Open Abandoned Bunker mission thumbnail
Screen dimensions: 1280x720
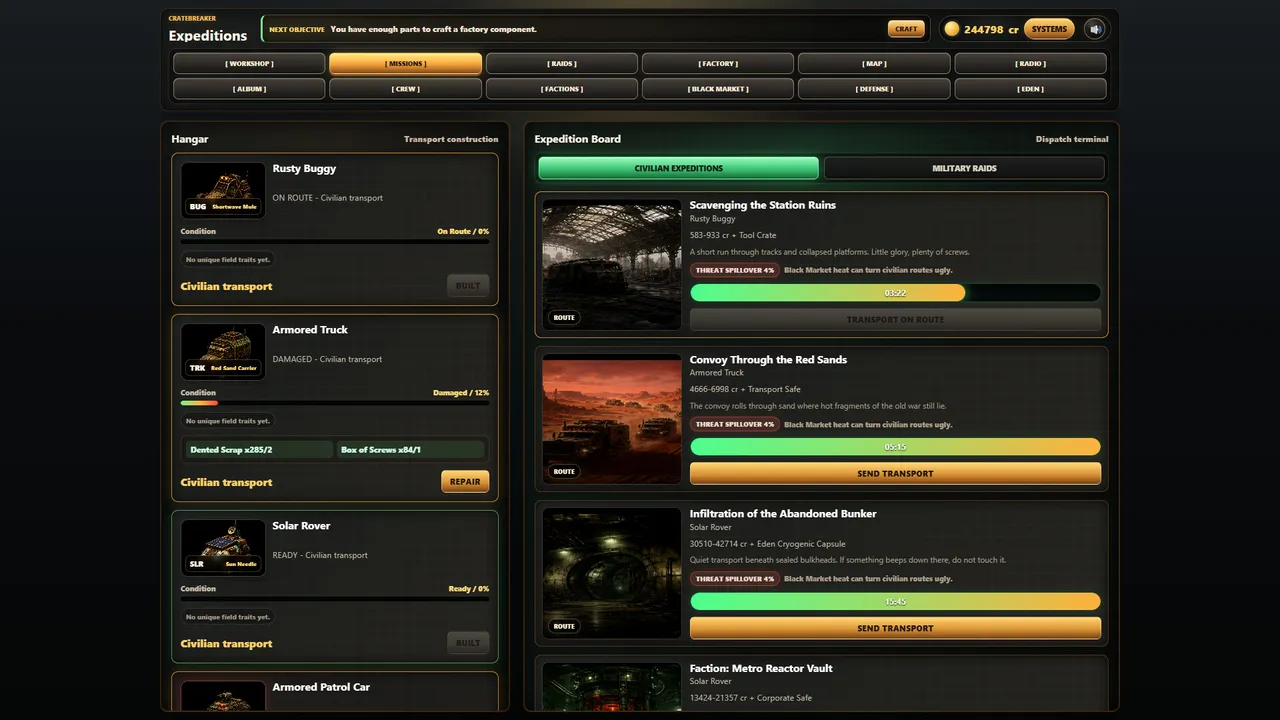(x=612, y=573)
